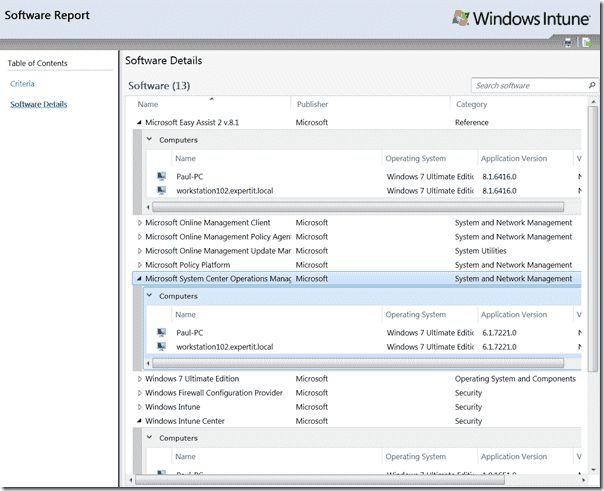
Task: Click scroll left arrow in Easy Assist list
Action: click(x=148, y=207)
